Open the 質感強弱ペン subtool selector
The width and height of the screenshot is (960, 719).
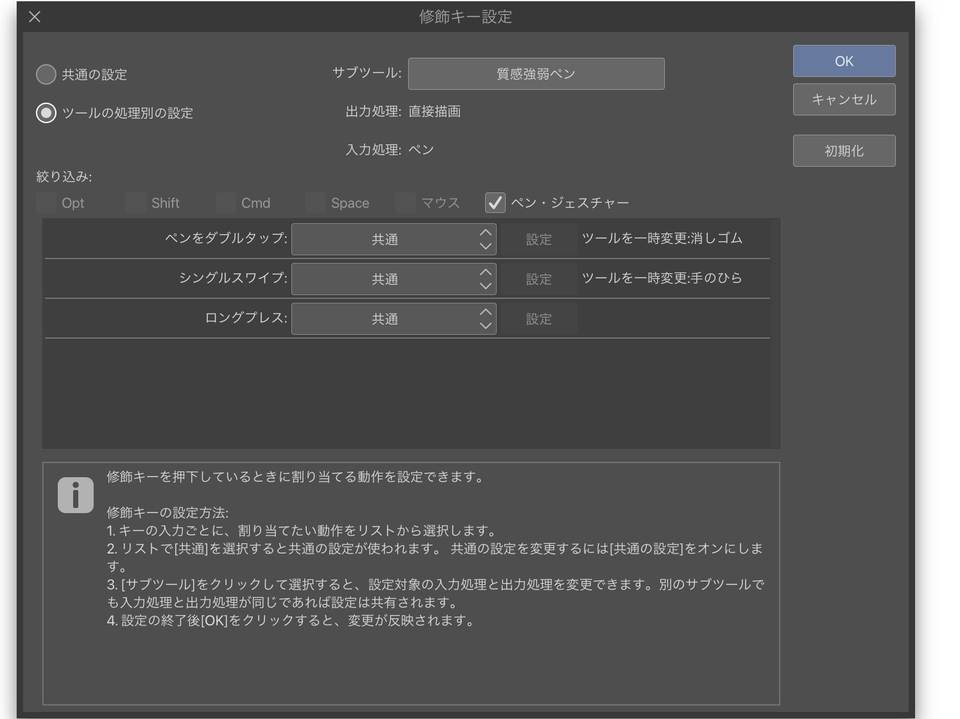point(536,73)
